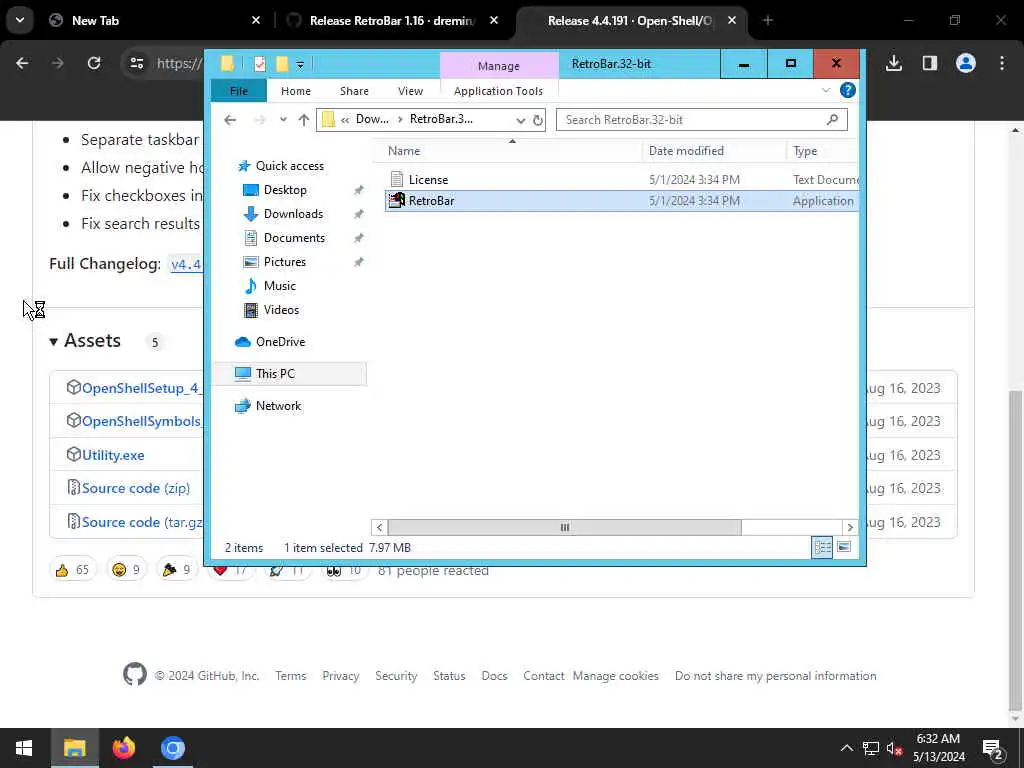Go back in the browser

click(22, 63)
